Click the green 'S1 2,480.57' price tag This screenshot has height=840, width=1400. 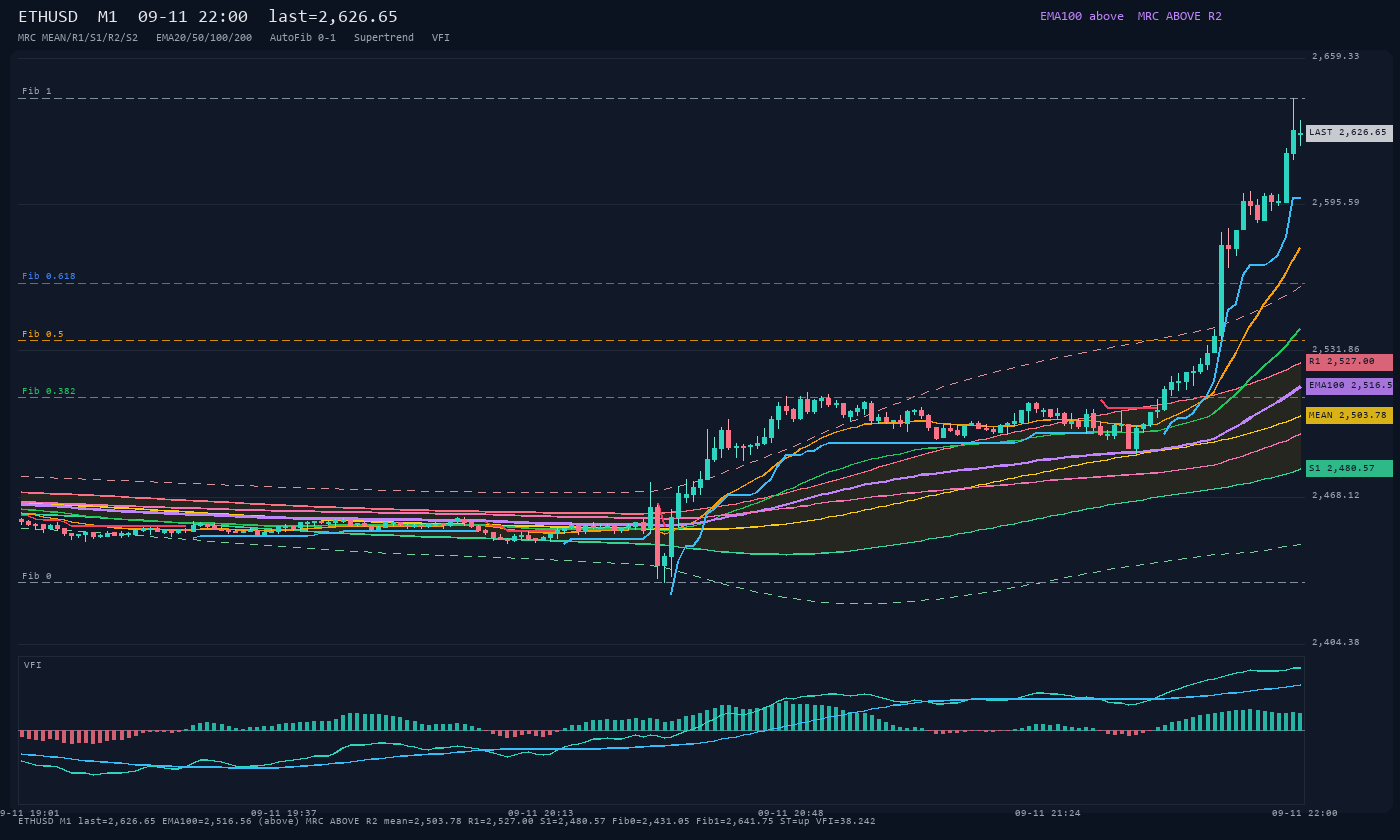(1349, 468)
